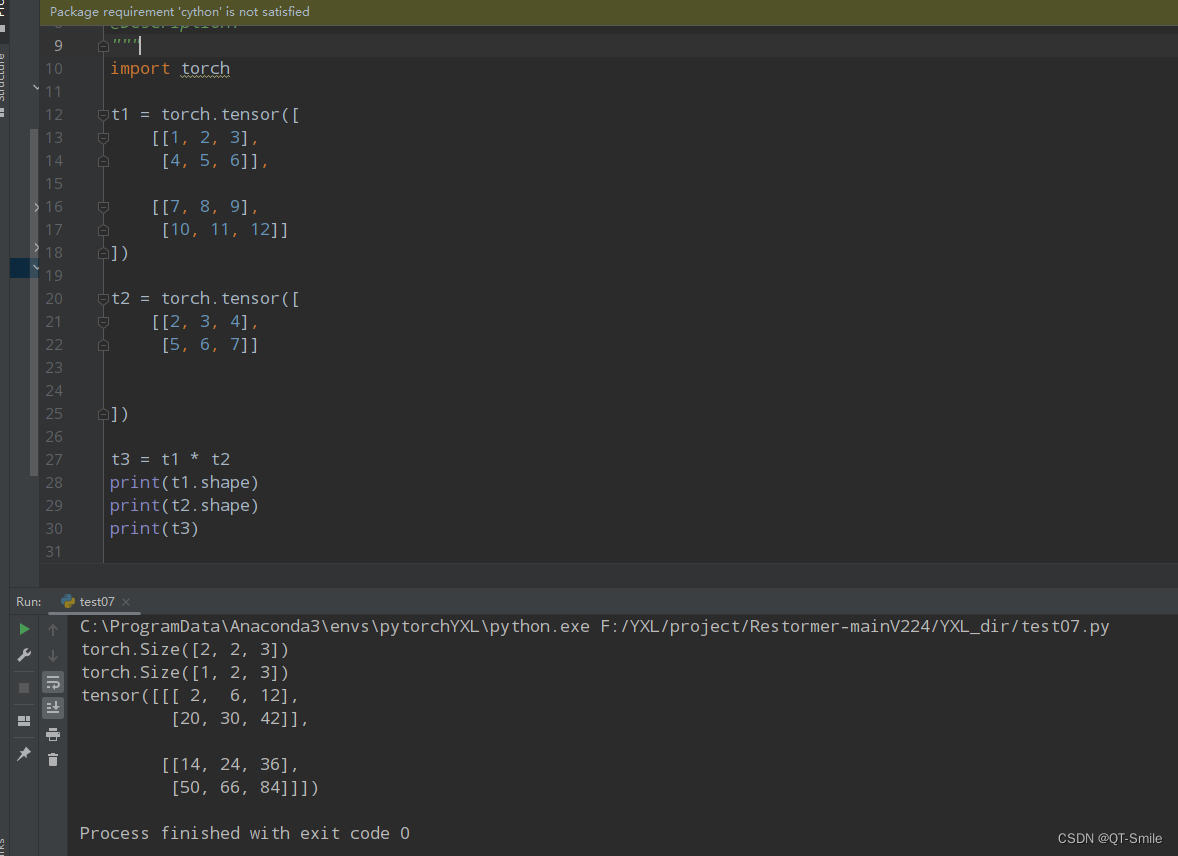
Task: Print the console output
Action: pyautogui.click(x=52, y=733)
